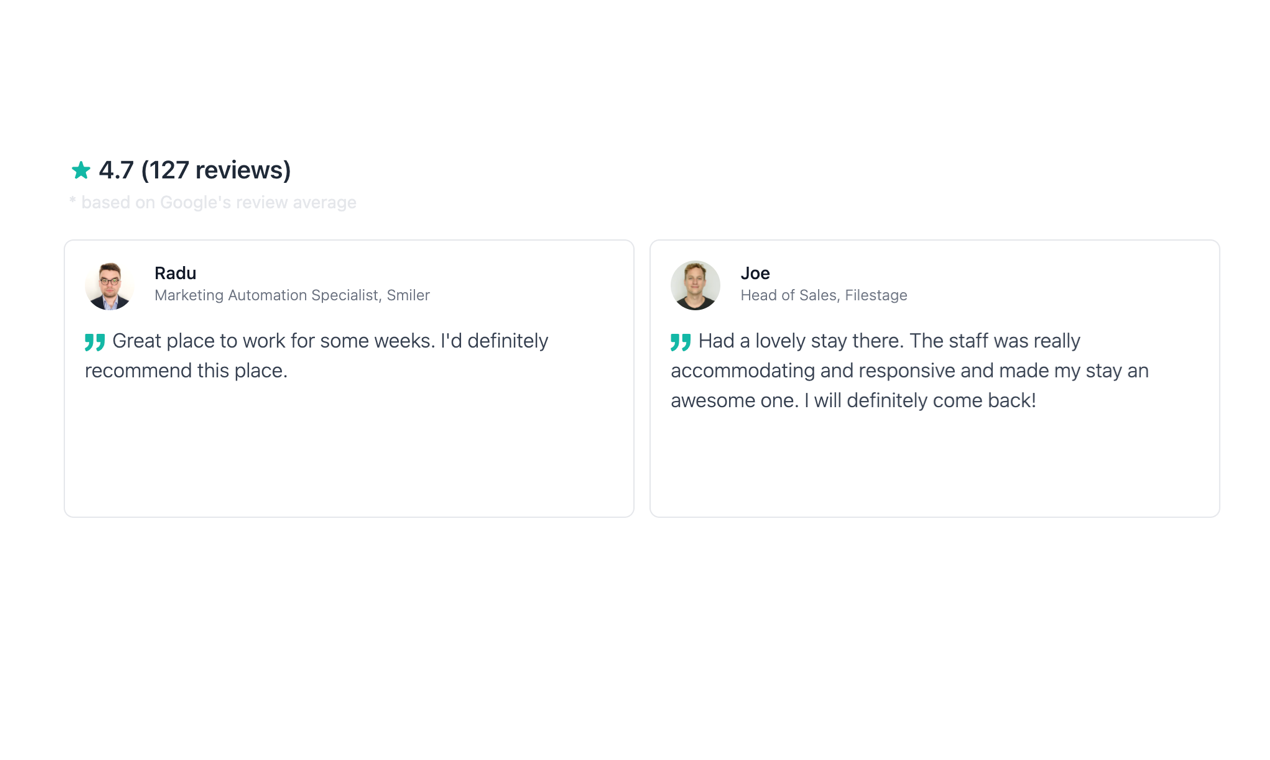Click the teal star rating icon
The image size is (1270, 760).
pyautogui.click(x=81, y=171)
